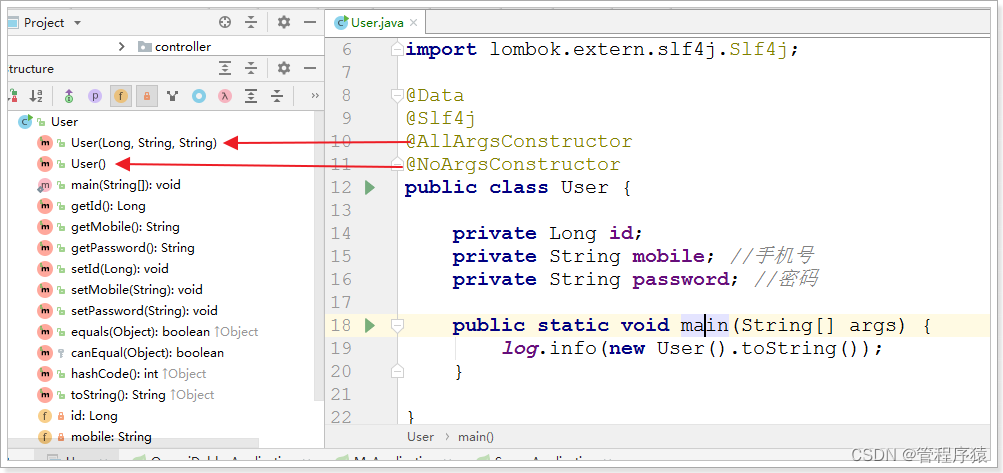The height and width of the screenshot is (473, 1003).
Task: Select main(String[]): void in Structure tree
Action: click(125, 185)
